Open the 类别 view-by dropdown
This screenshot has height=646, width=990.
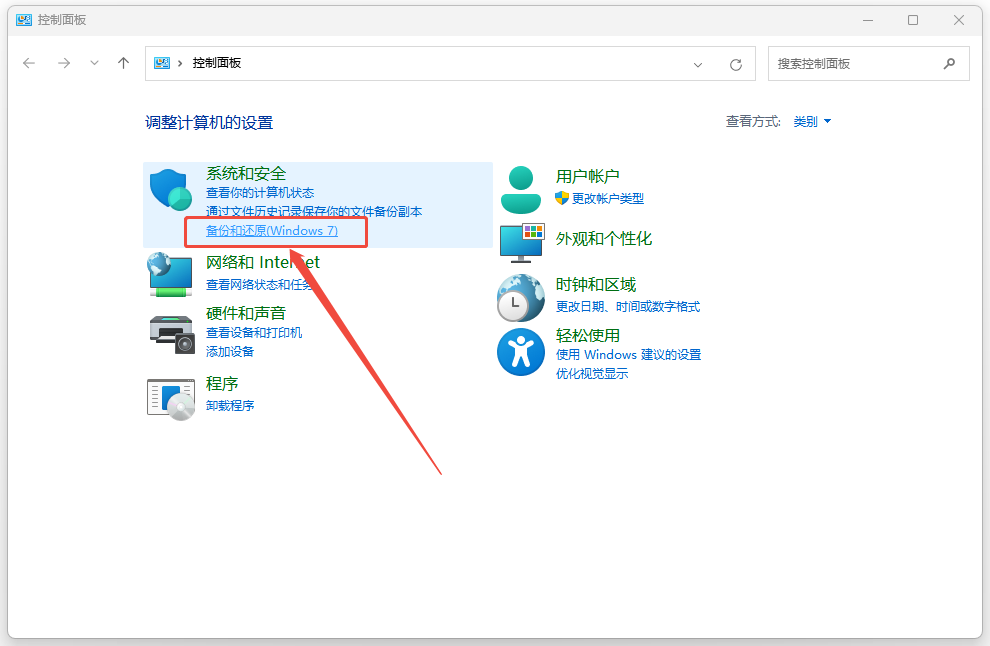[812, 121]
